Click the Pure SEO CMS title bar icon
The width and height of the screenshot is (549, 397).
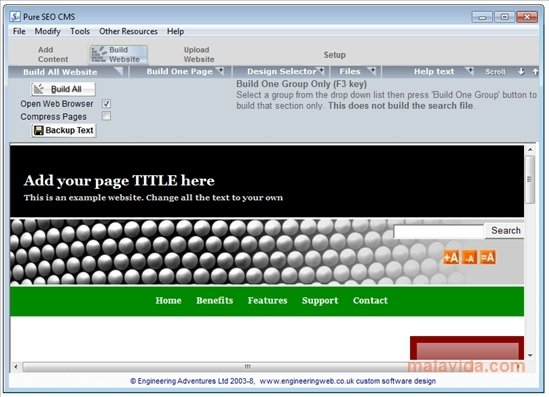click(x=15, y=16)
